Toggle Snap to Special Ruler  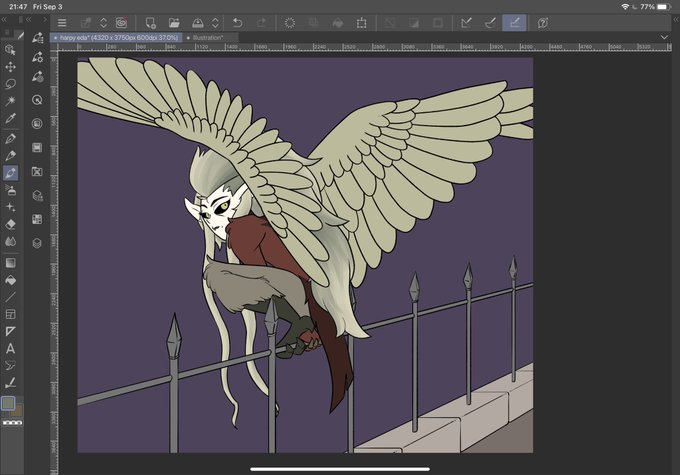click(490, 23)
